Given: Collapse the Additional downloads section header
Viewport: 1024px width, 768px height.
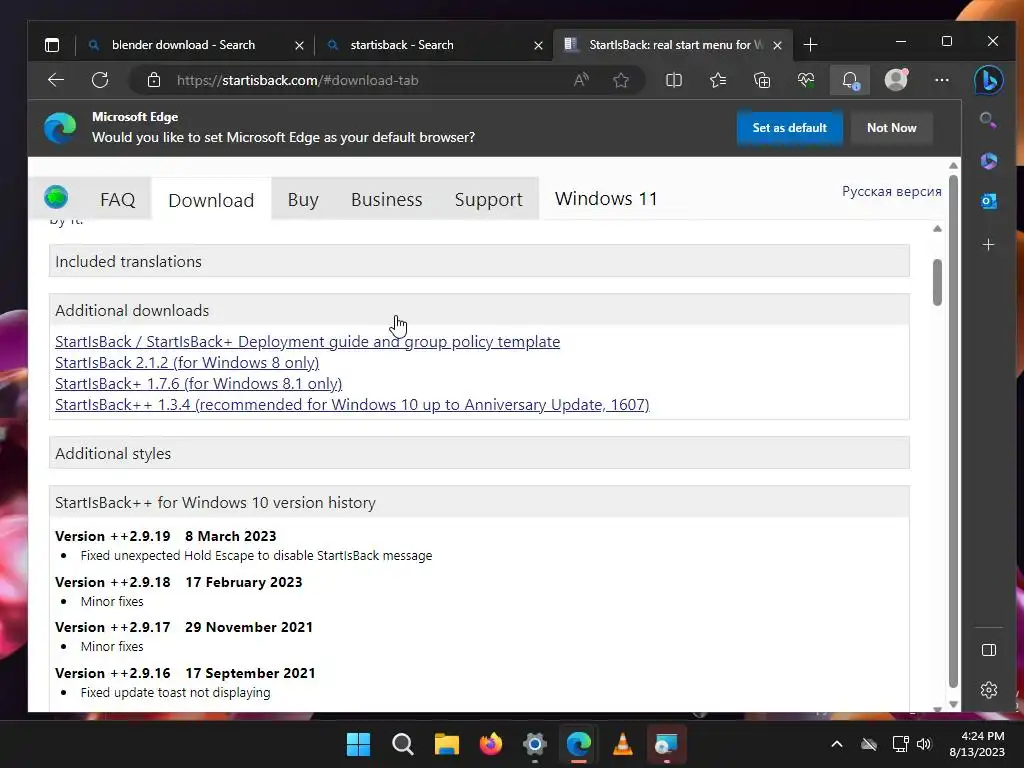Looking at the screenshot, I should click(x=479, y=310).
